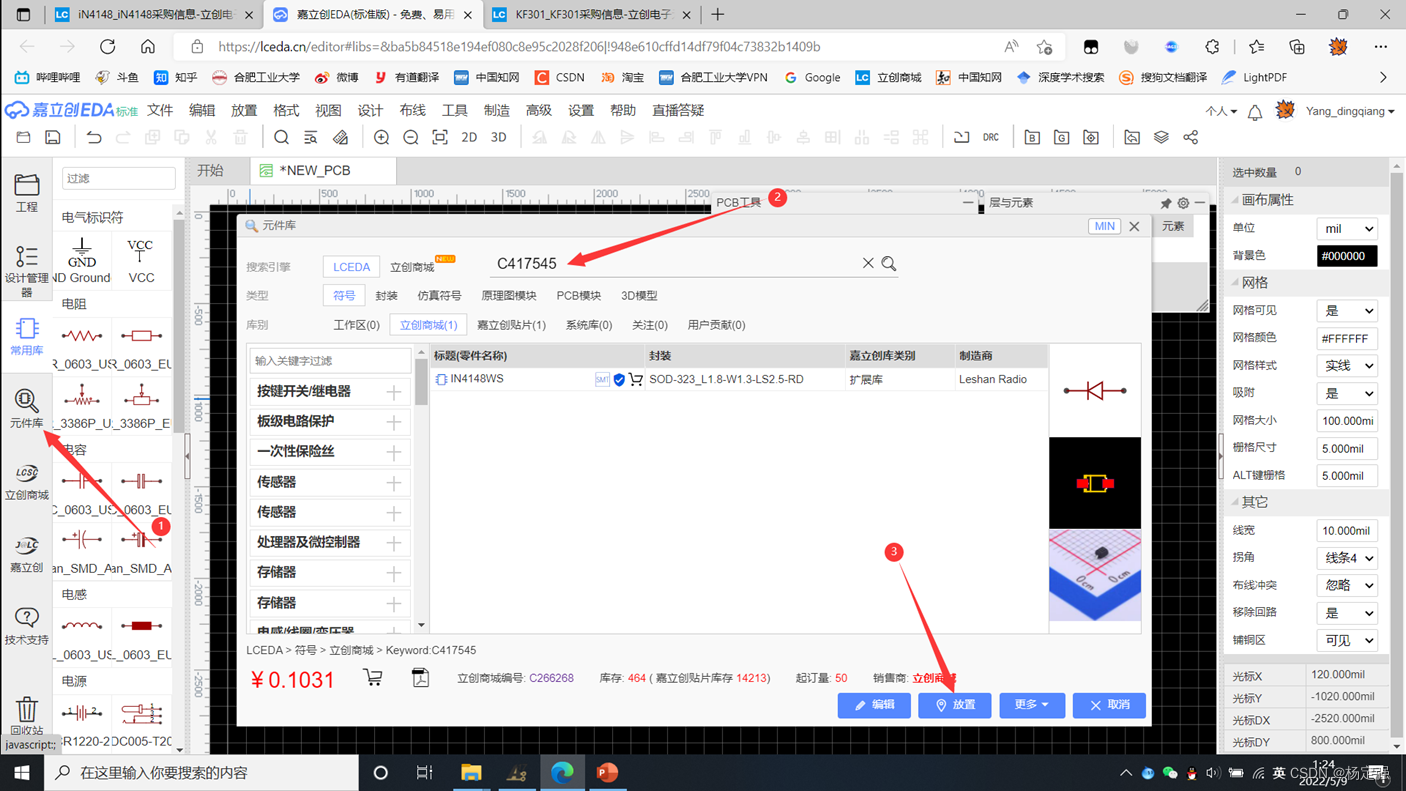Click the large shopping cart beside the price
Image resolution: width=1406 pixels, height=791 pixels.
[x=373, y=677]
